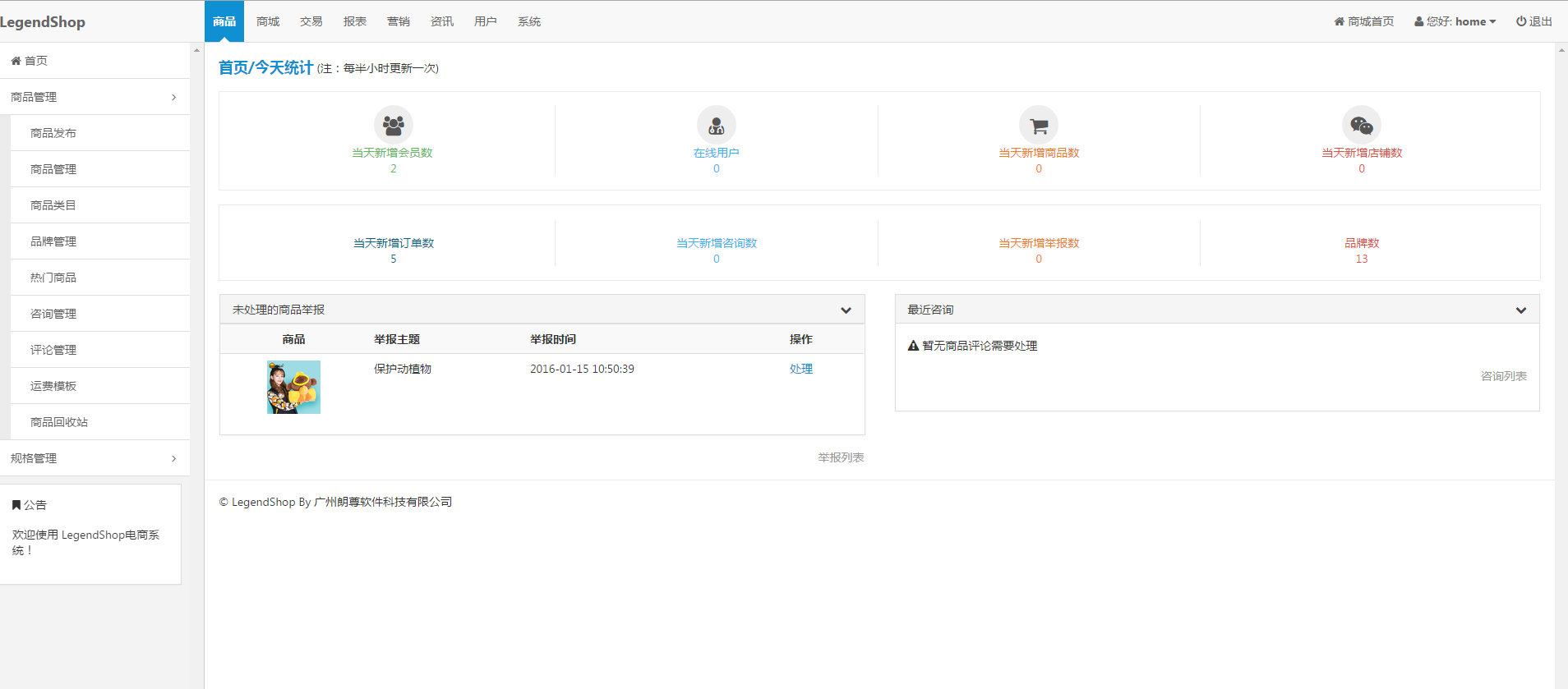
Task: Open the home user dropdown caret
Action: point(1492,22)
